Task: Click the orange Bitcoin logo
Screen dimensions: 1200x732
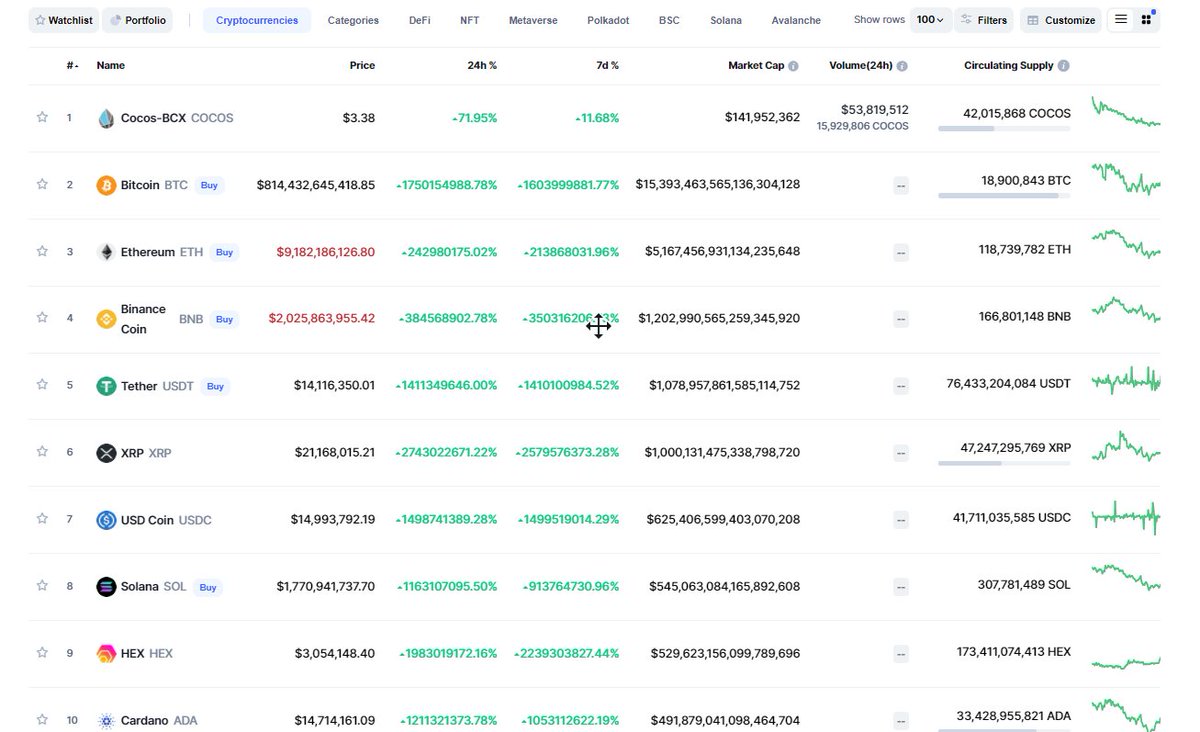Action: click(x=106, y=185)
